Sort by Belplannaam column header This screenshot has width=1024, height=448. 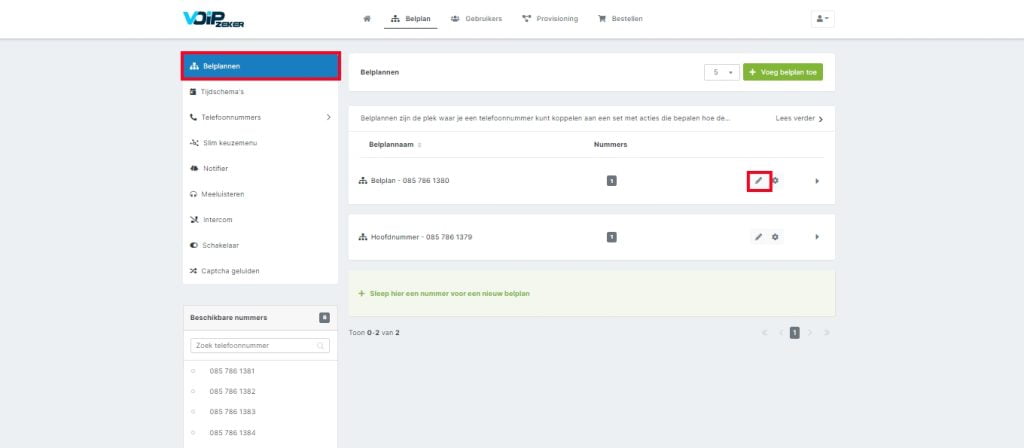tap(394, 144)
